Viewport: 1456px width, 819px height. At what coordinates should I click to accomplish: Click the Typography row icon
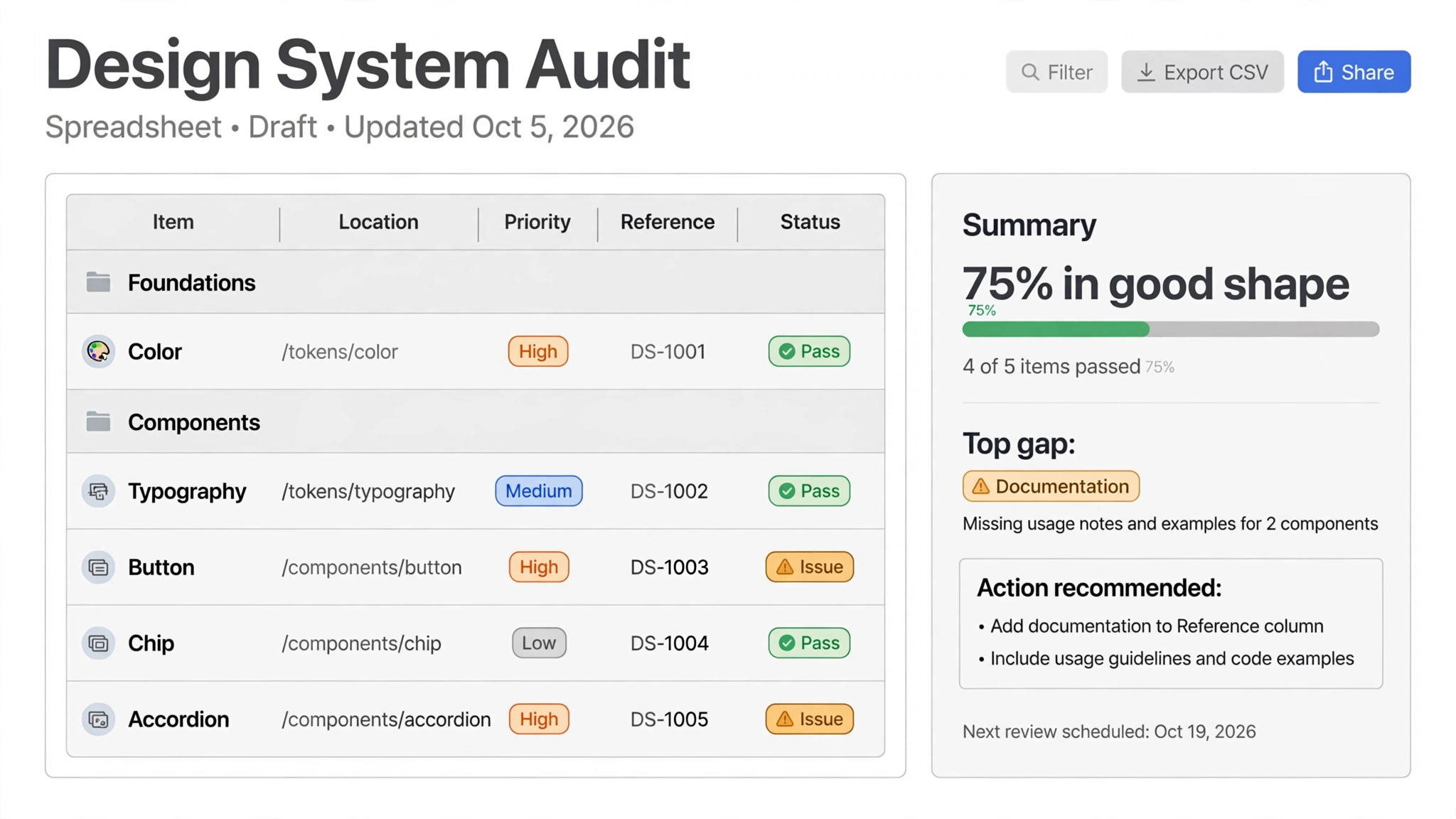click(x=98, y=491)
